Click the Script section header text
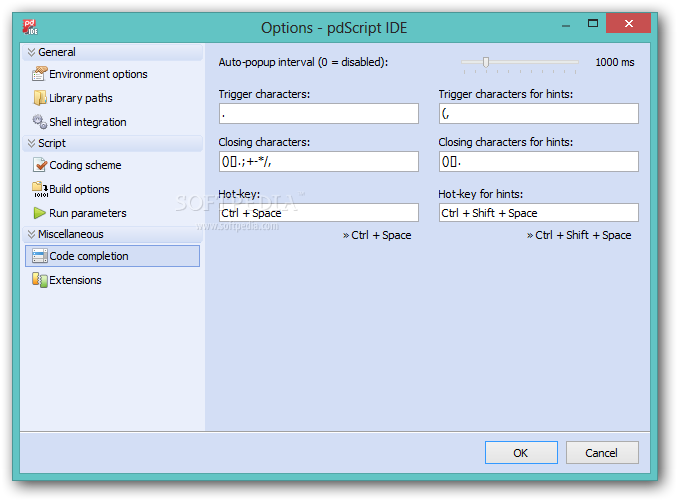The image size is (678, 501). pos(52,143)
